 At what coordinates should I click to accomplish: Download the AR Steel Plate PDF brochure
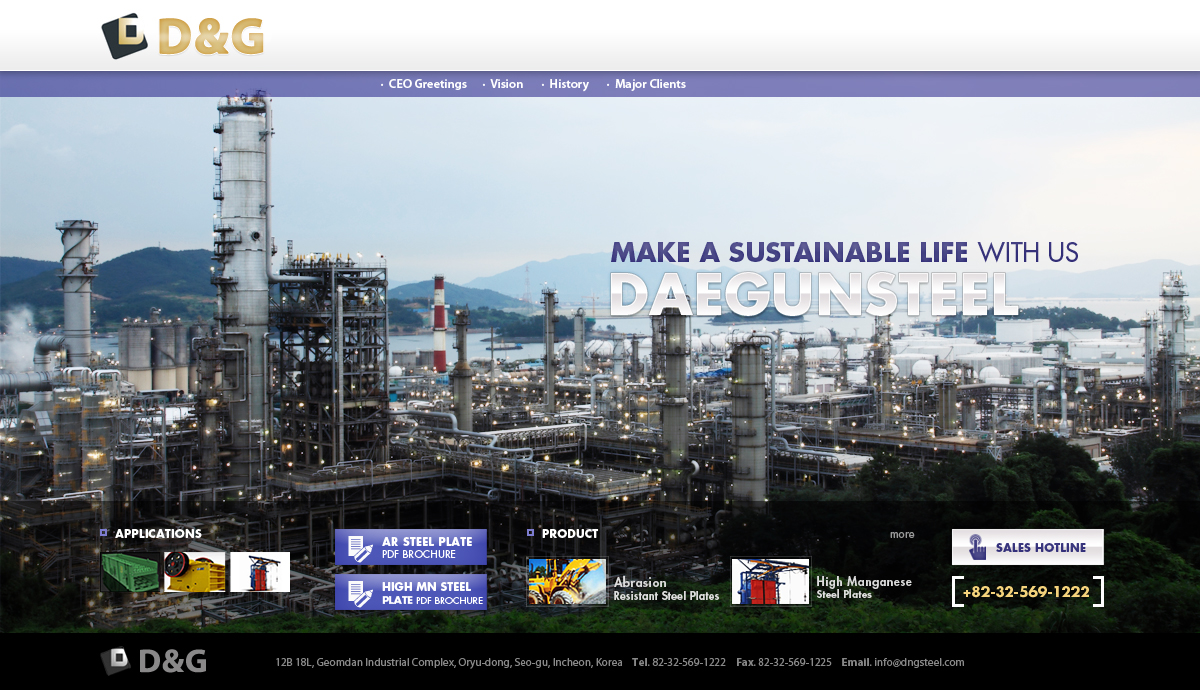[411, 548]
